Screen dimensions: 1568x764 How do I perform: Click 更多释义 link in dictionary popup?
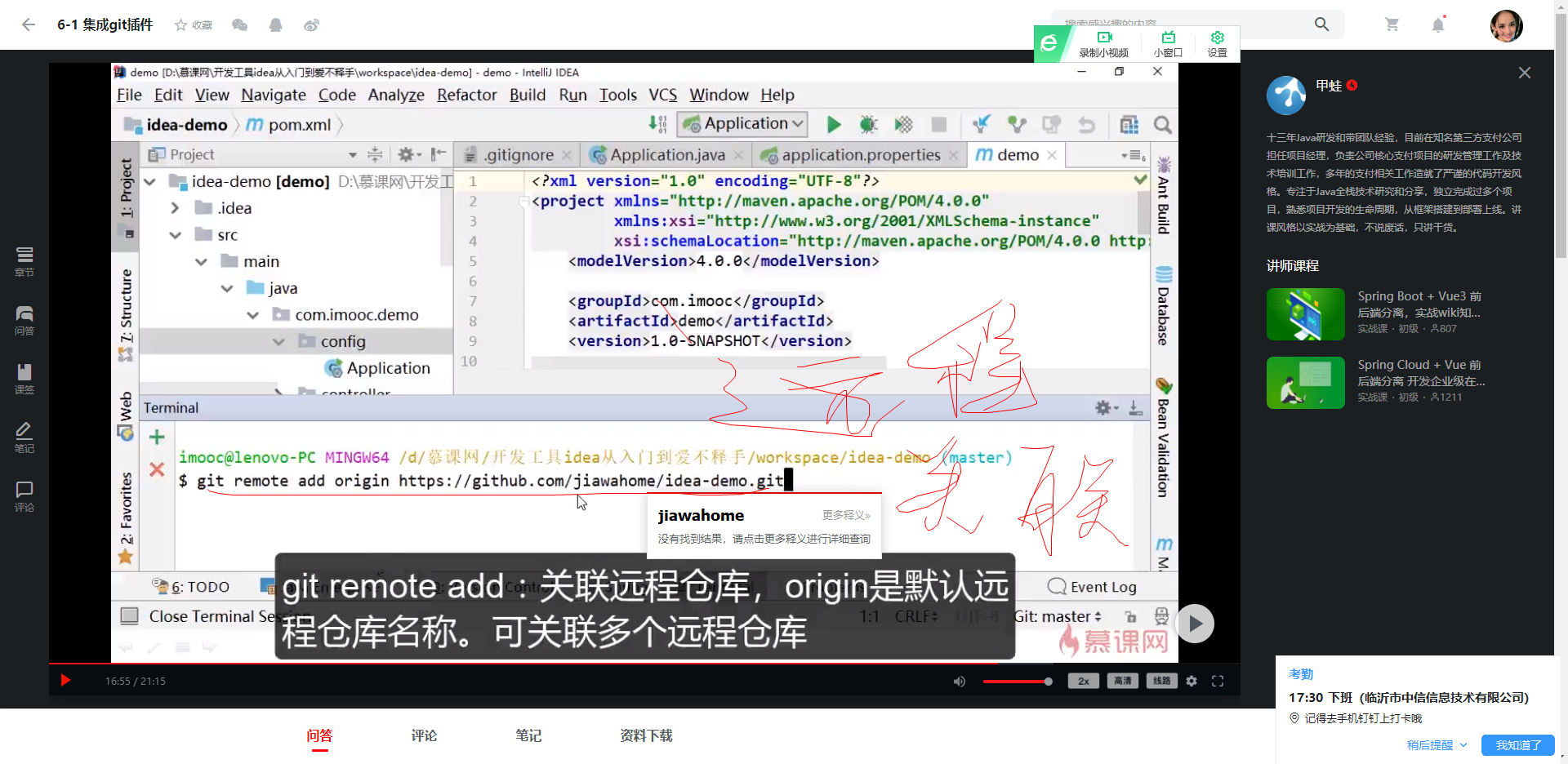pos(846,515)
